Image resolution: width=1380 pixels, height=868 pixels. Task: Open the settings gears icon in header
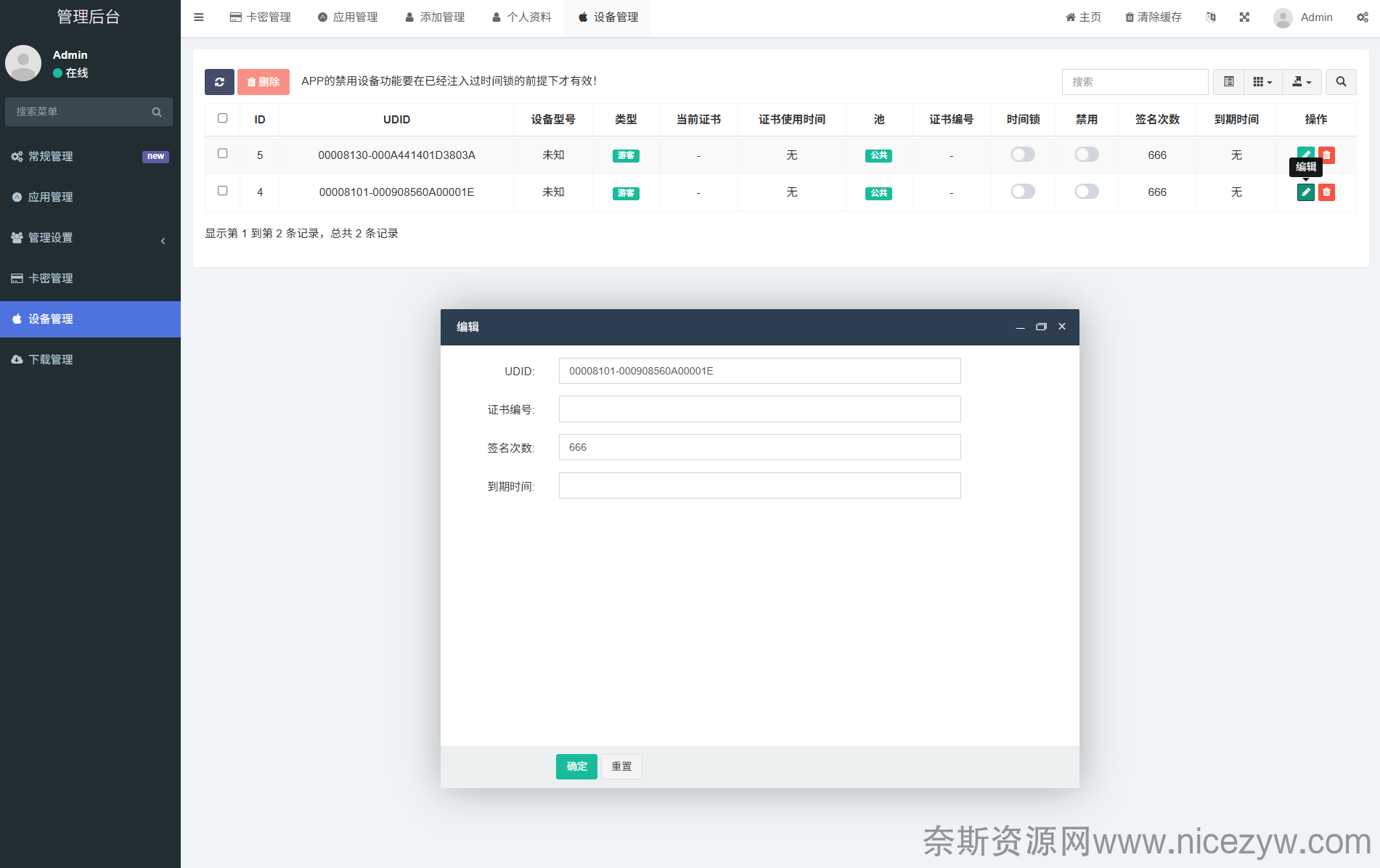pos(1363,17)
